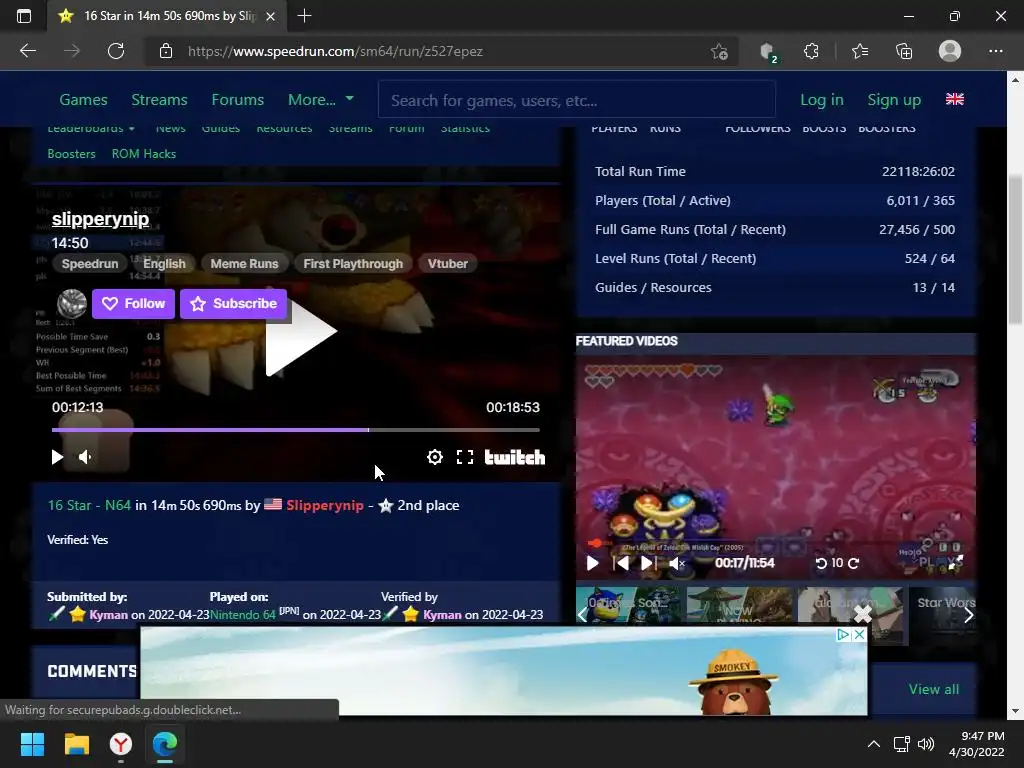Forward featured video 10 seconds

(x=854, y=564)
